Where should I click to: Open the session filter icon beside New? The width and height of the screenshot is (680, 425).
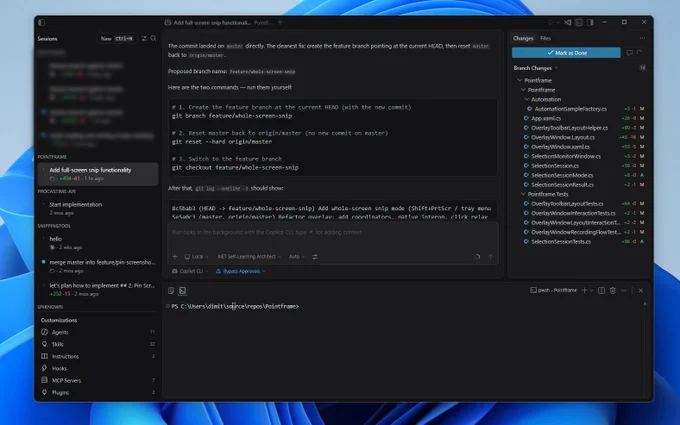click(144, 39)
